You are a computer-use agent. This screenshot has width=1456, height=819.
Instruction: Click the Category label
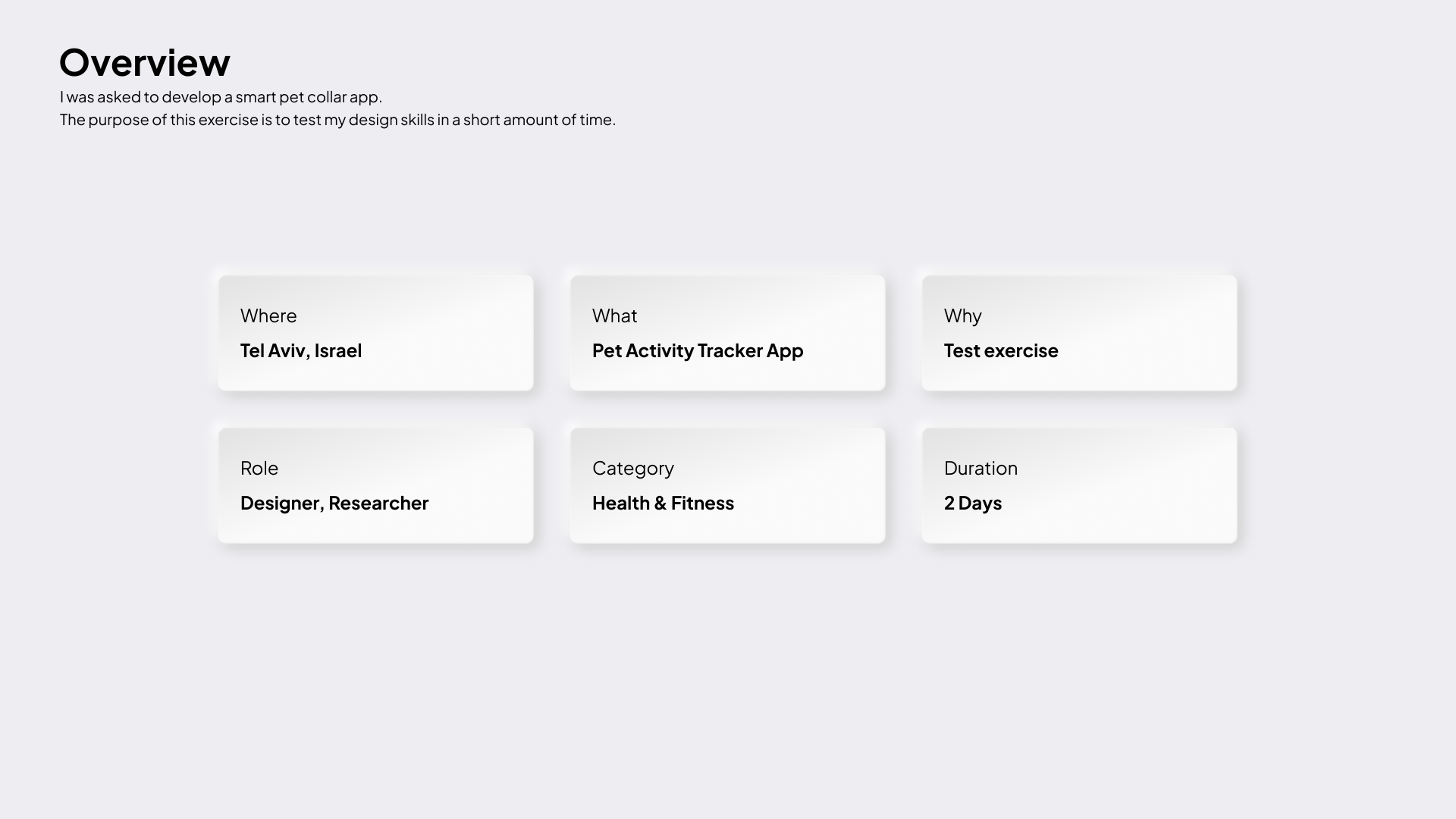[x=632, y=468]
